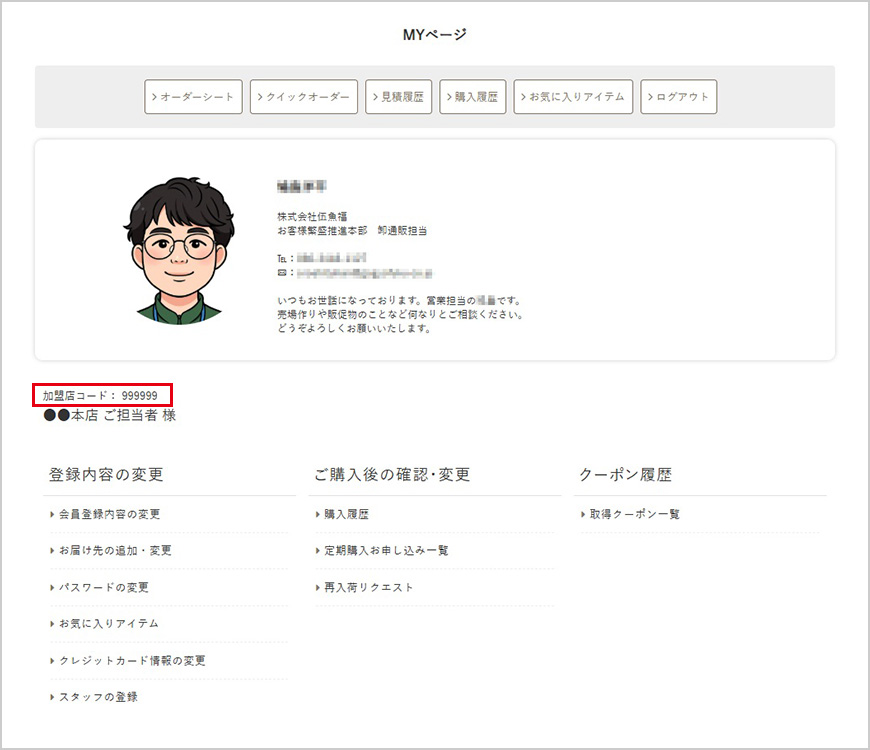The width and height of the screenshot is (870, 750).
Task: Open the スタッフの登録 link
Action: coord(98,697)
